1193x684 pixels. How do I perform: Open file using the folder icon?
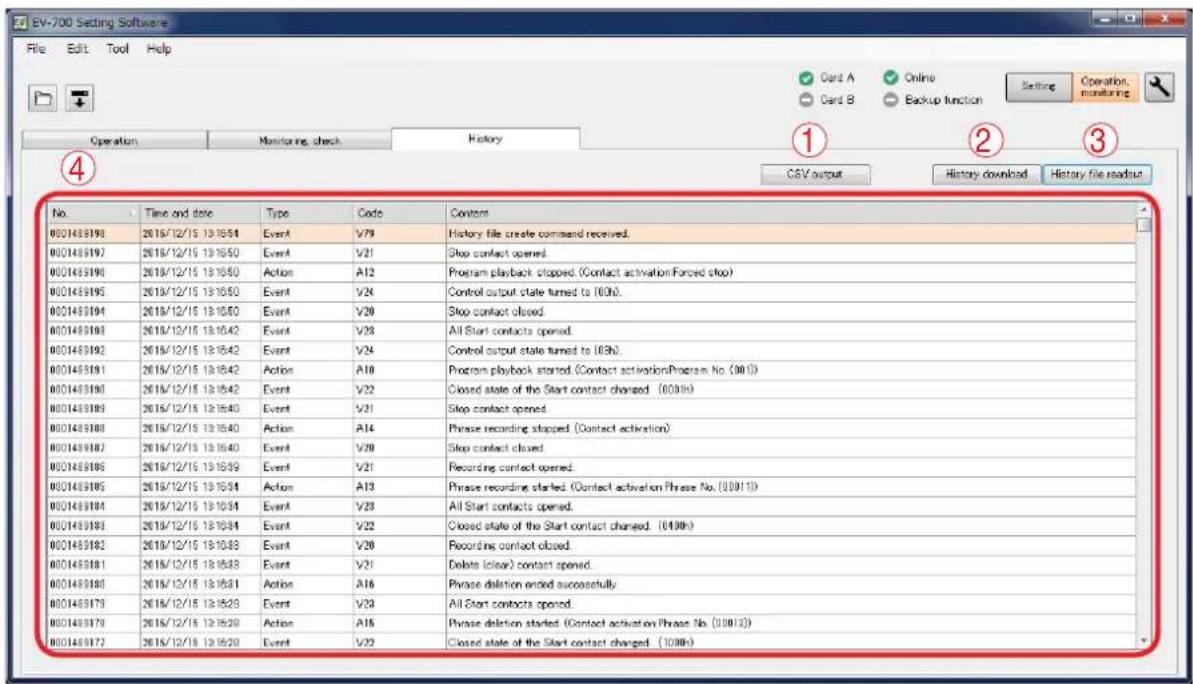[x=43, y=98]
